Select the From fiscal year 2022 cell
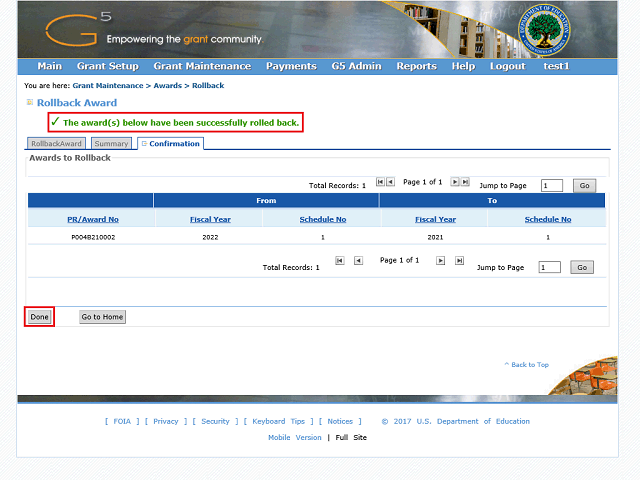This screenshot has width=640, height=480. point(210,237)
